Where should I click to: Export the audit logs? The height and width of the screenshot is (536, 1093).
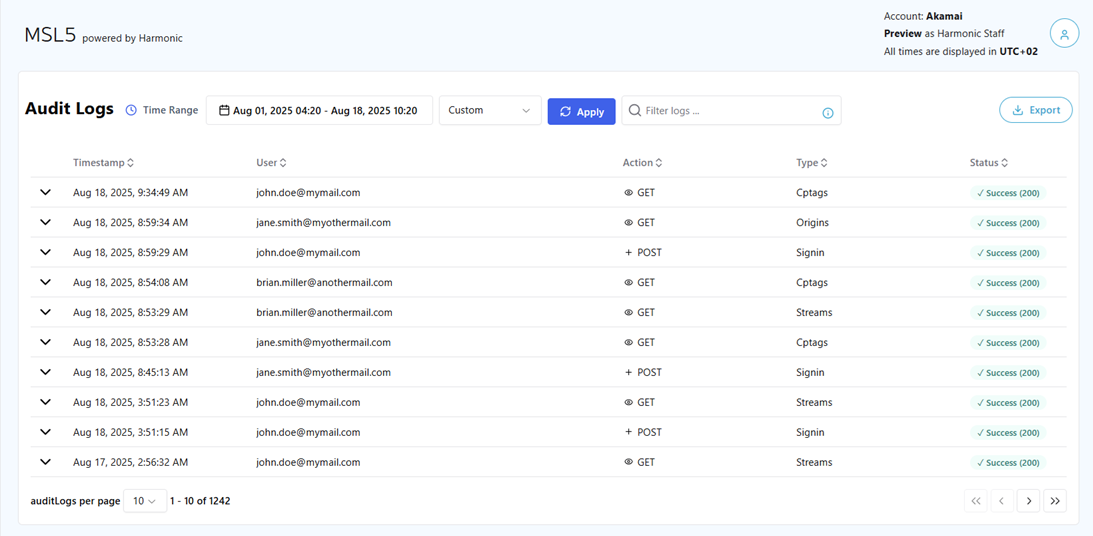pyautogui.click(x=1035, y=110)
